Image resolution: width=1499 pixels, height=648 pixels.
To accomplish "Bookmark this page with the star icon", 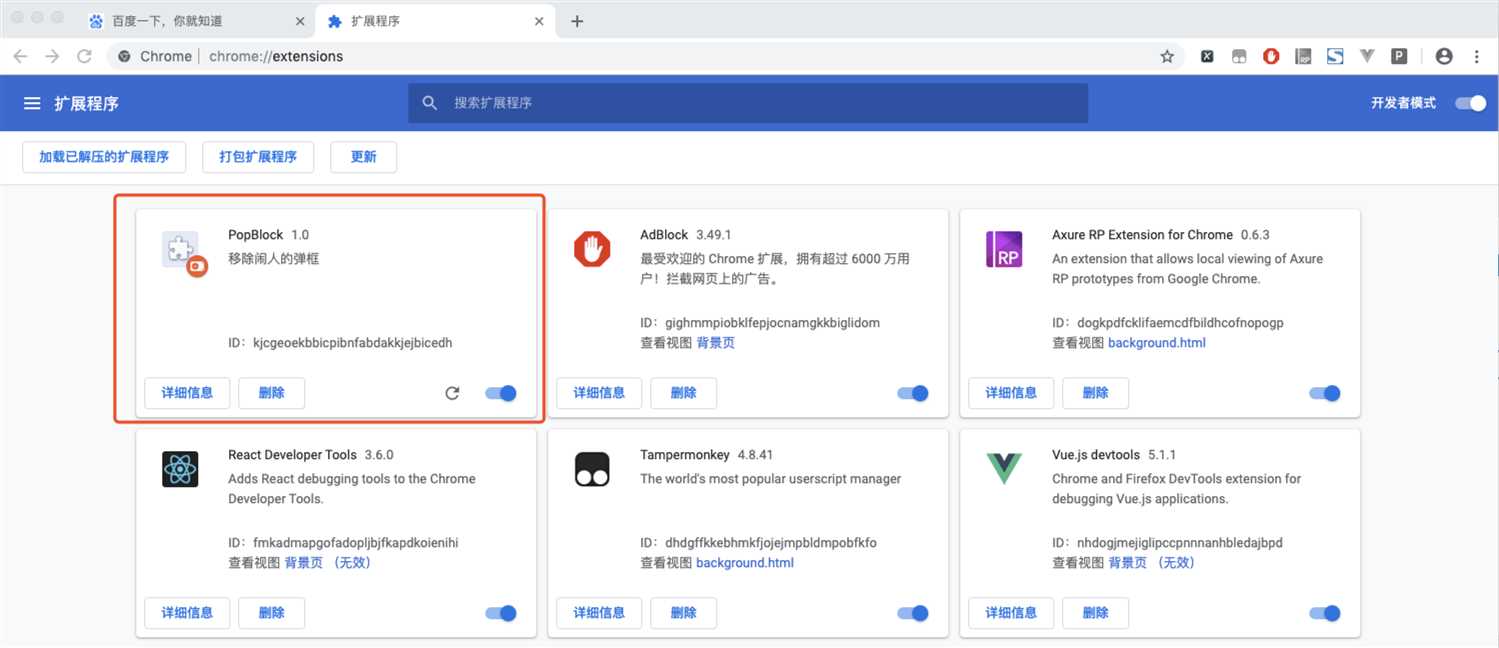I will point(1167,57).
